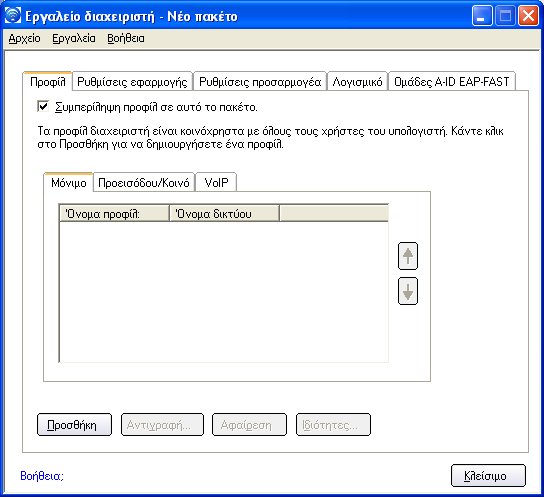
Task: Click the Όνομα προφίλ column header
Action: click(x=114, y=214)
